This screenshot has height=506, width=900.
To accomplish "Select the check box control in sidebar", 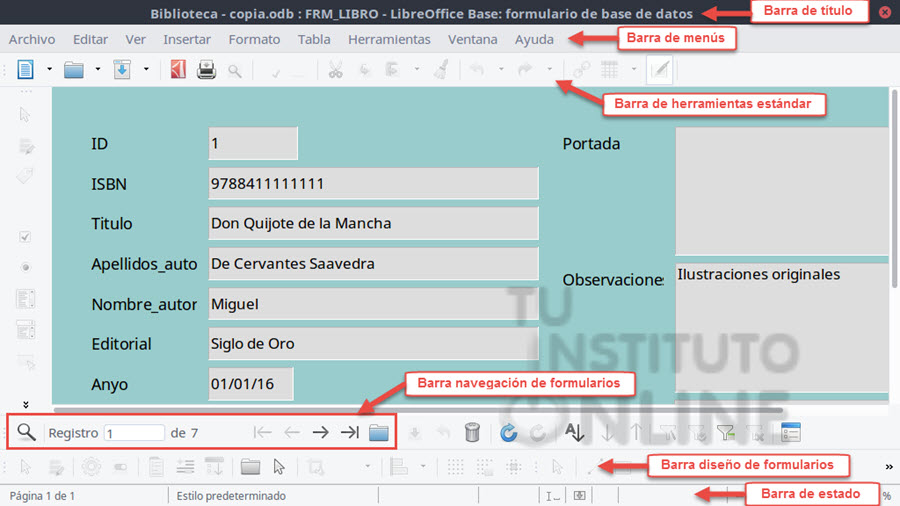I will 25,236.
